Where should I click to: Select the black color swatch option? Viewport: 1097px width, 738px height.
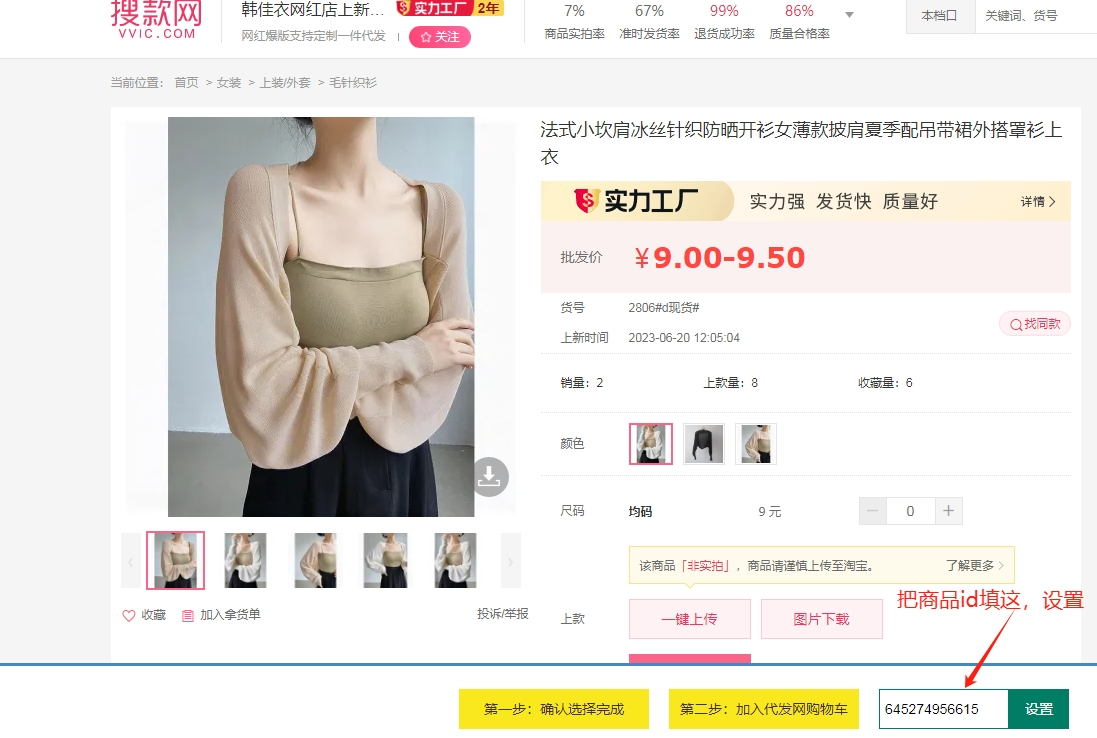coord(703,443)
